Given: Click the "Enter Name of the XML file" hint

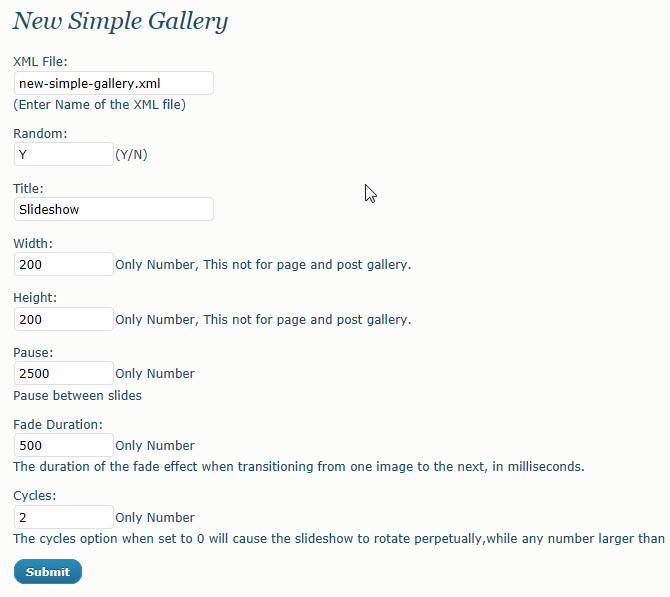Looking at the screenshot, I should pyautogui.click(x=100, y=105).
